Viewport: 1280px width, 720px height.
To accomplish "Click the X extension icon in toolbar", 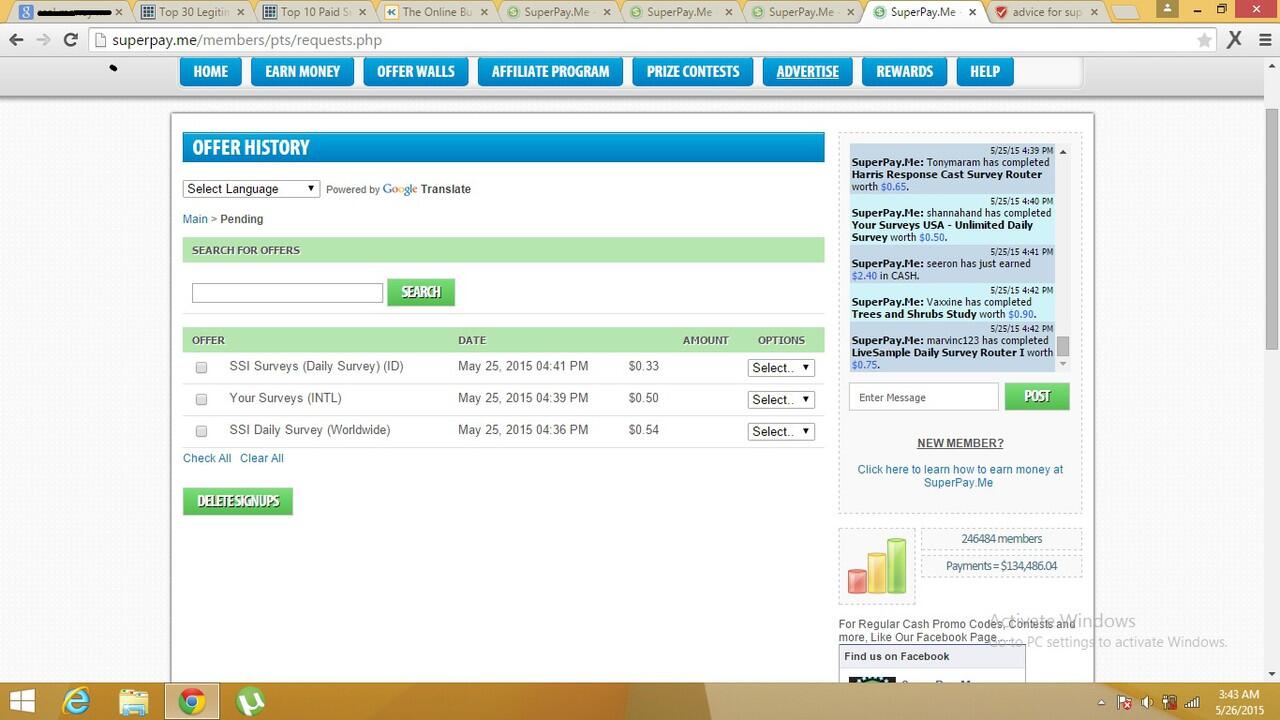I will tap(1235, 39).
